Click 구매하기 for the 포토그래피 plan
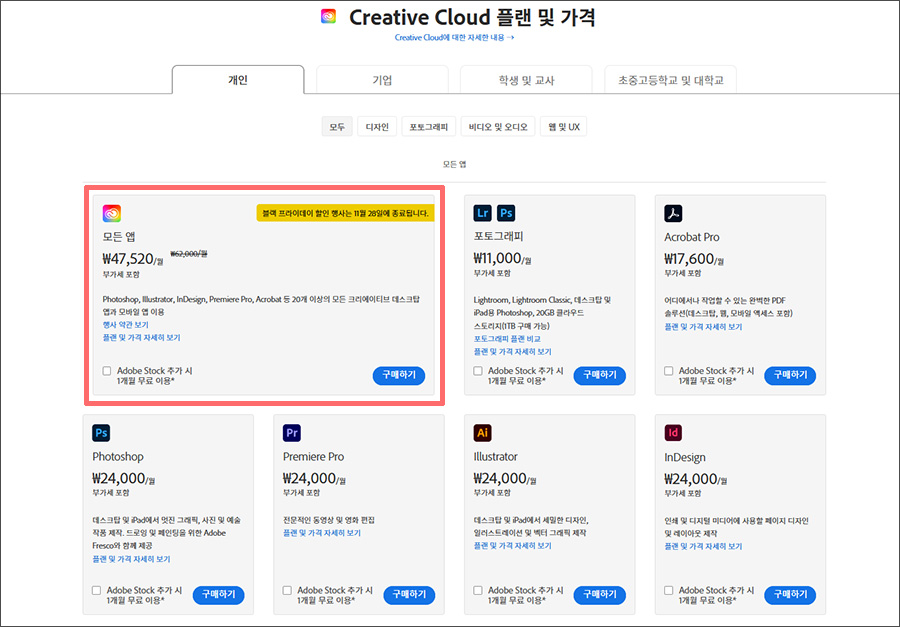The height and width of the screenshot is (627, 900). click(600, 375)
